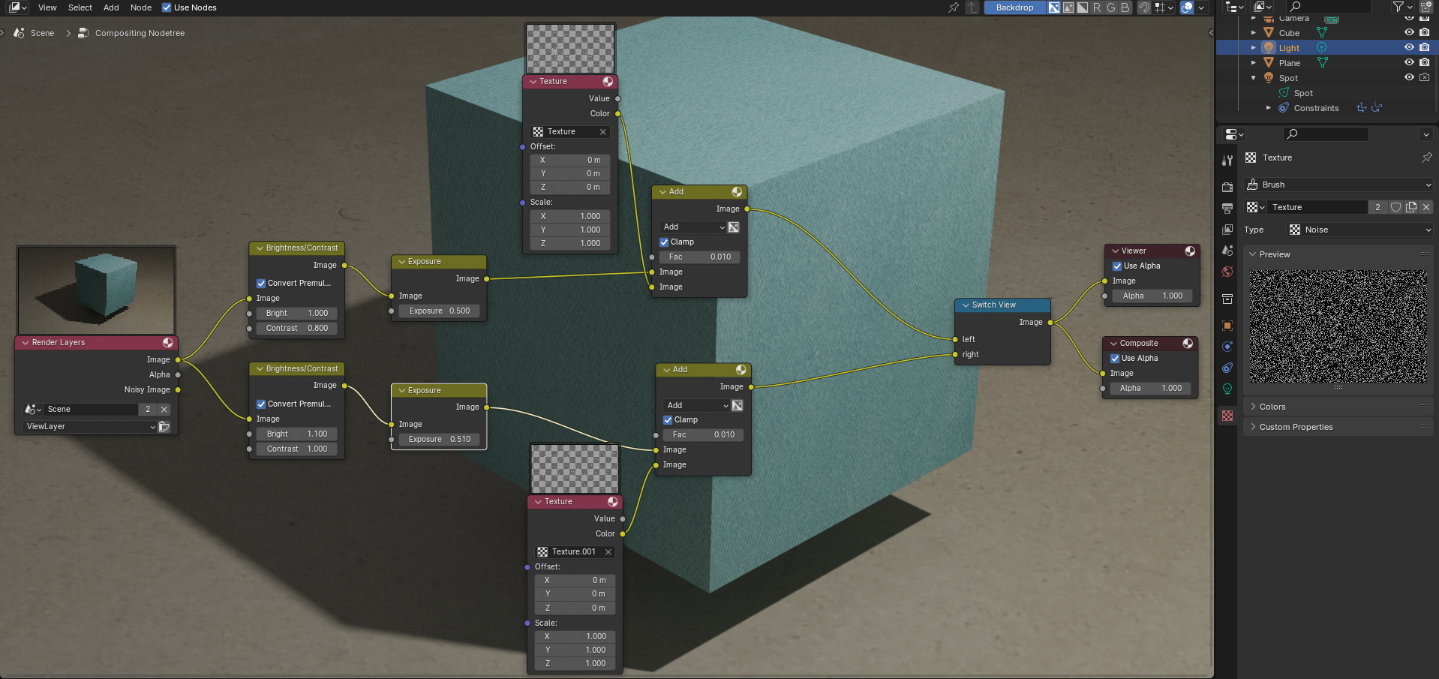Image resolution: width=1439 pixels, height=679 pixels.
Task: Expand the Constraints item in the outliner
Action: click(1269, 108)
